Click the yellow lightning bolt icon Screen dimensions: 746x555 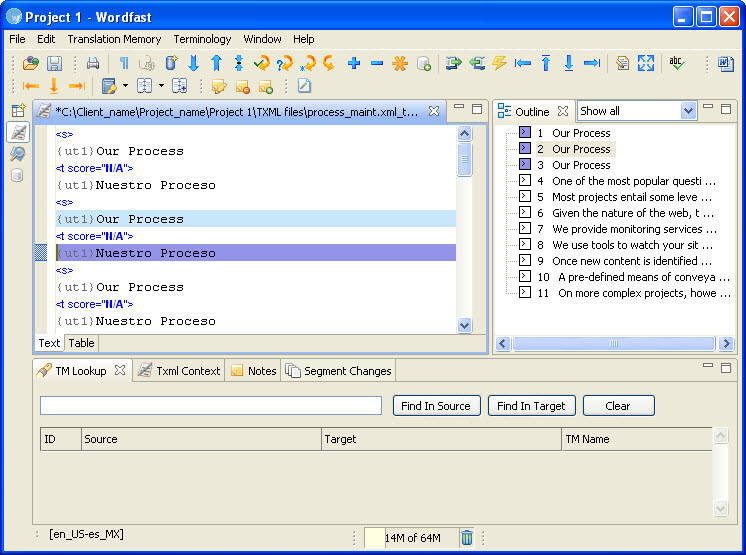pos(499,63)
